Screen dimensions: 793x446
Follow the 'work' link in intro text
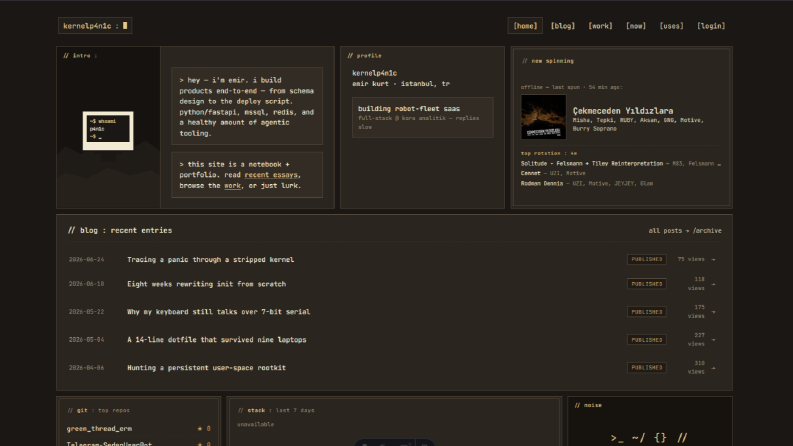click(x=233, y=186)
